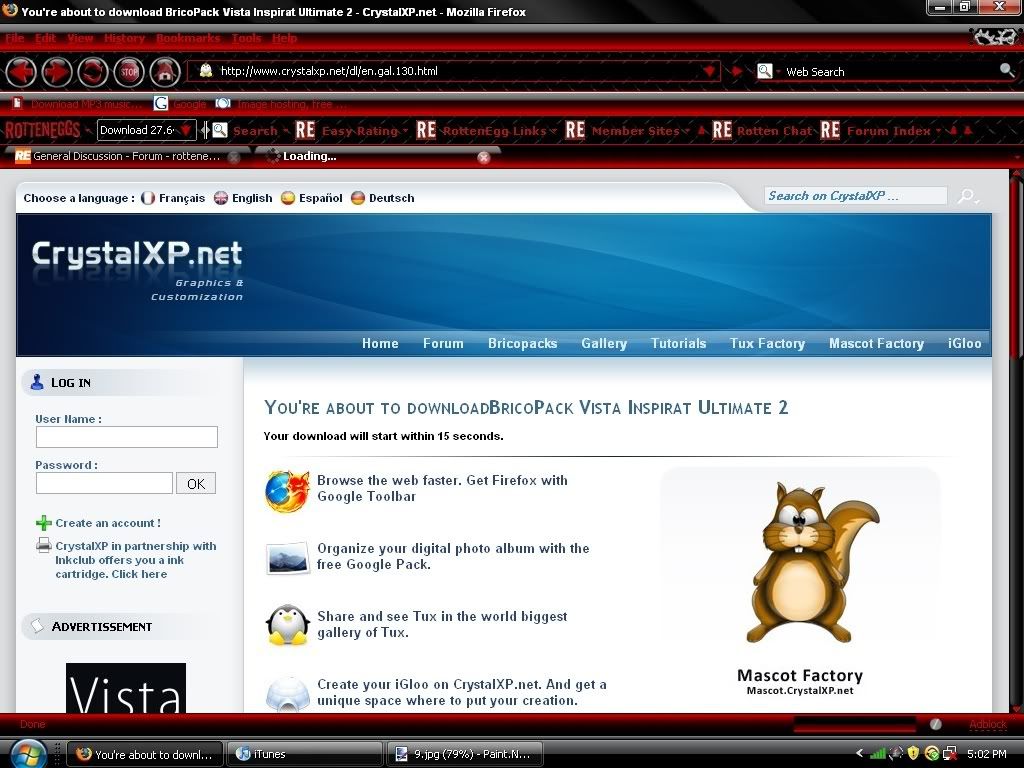Close the General Discussion tab
Viewport: 1024px width, 768px height.
(233, 157)
